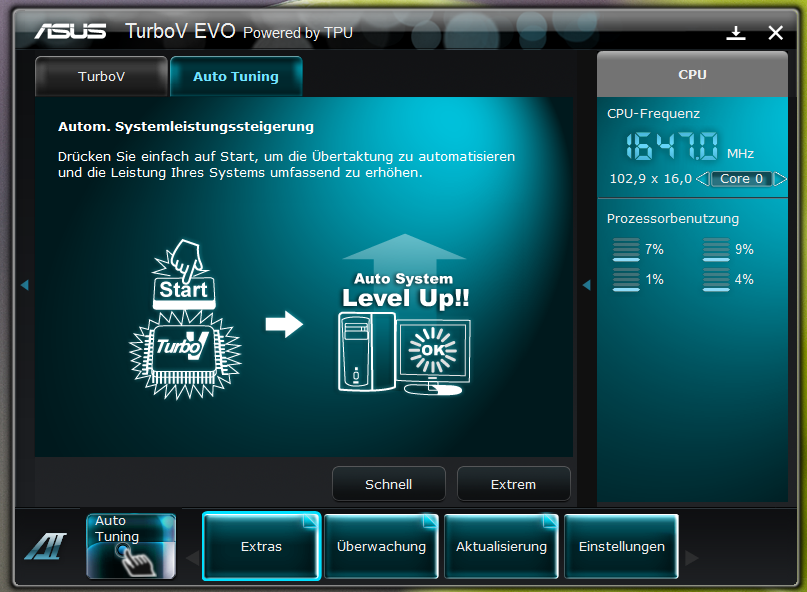Open the Aktualisierung section

[501, 546]
